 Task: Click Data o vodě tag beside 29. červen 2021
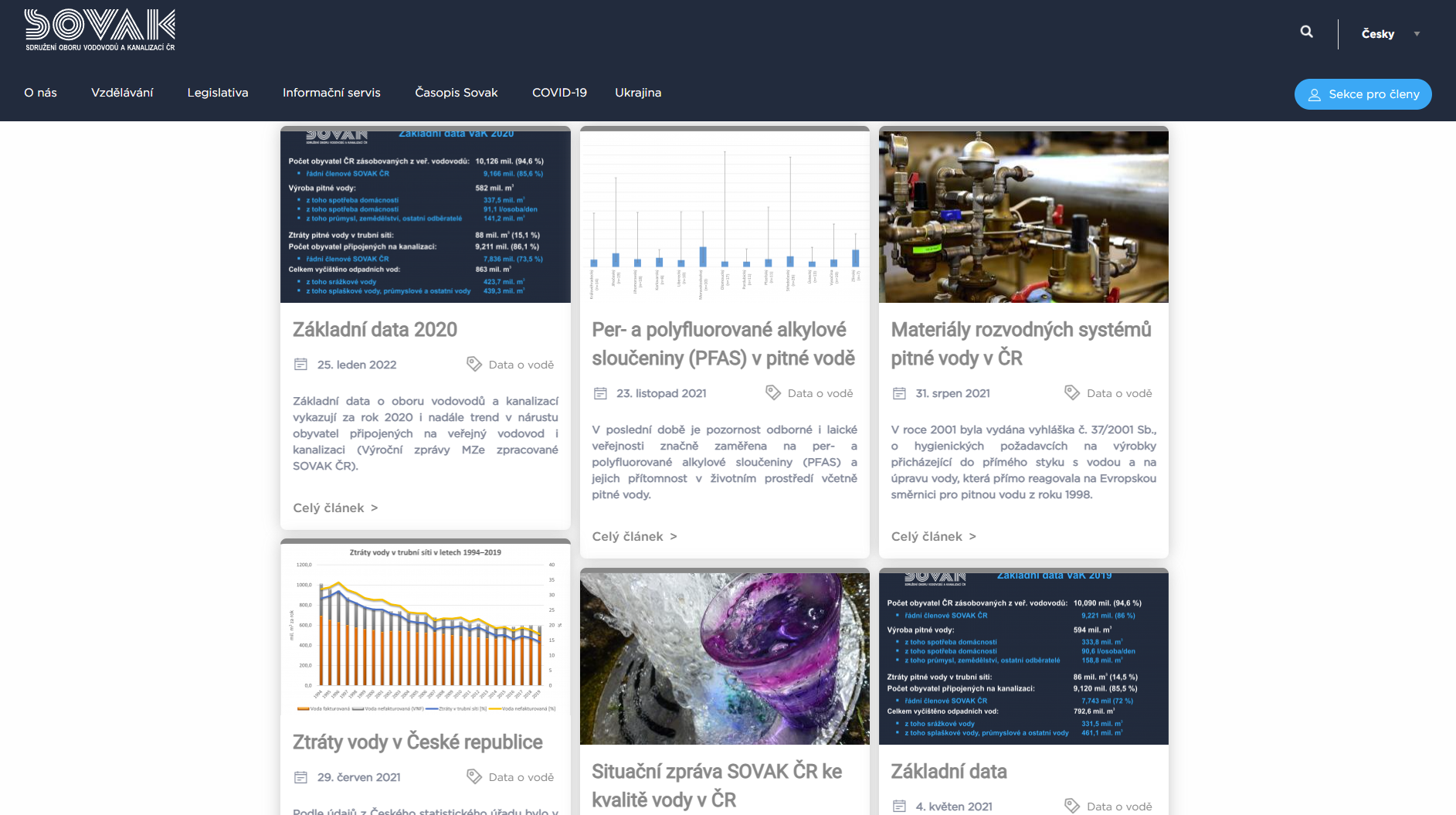coord(521,777)
